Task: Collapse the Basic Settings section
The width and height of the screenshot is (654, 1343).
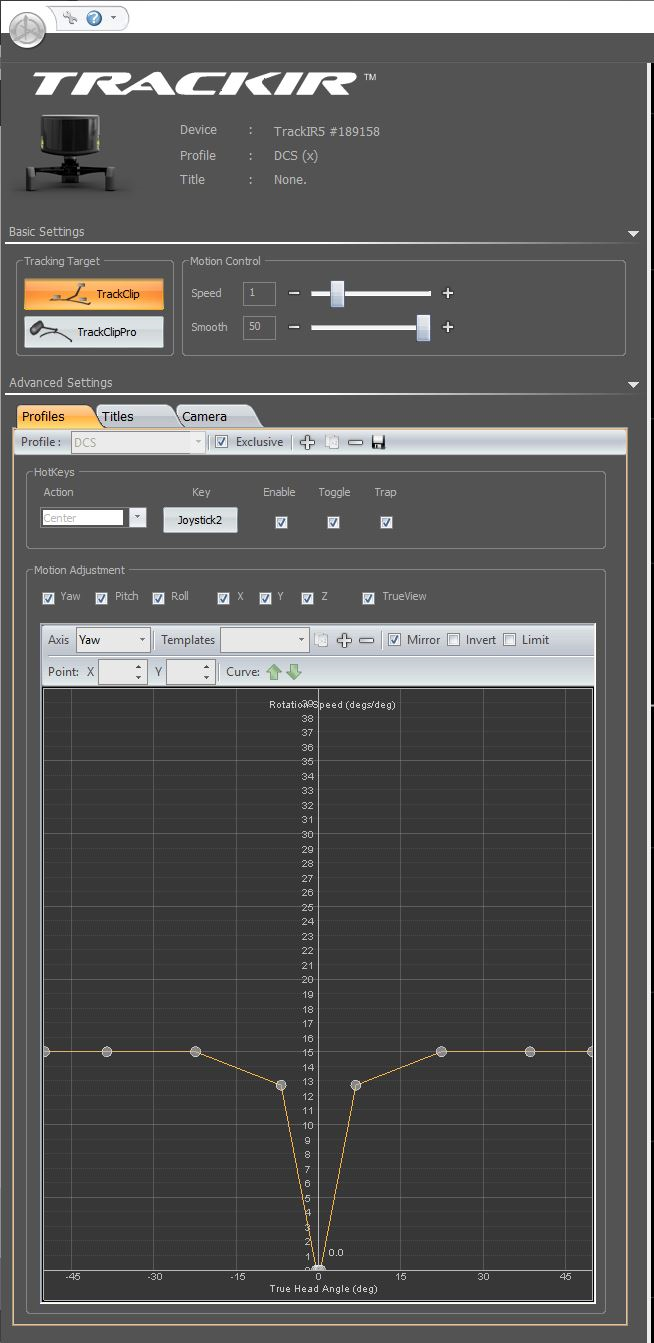Action: [632, 233]
